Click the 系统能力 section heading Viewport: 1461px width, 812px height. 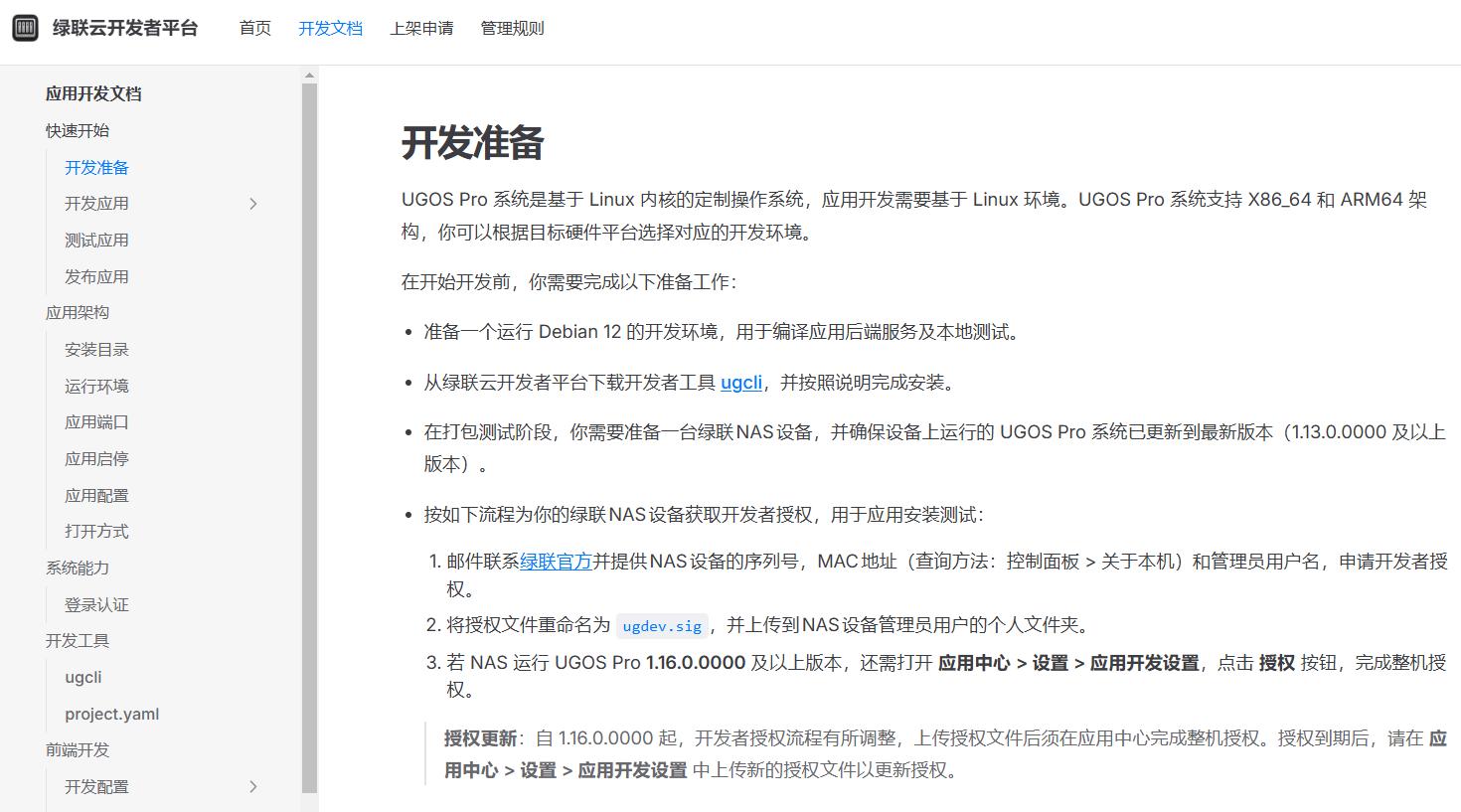click(78, 568)
